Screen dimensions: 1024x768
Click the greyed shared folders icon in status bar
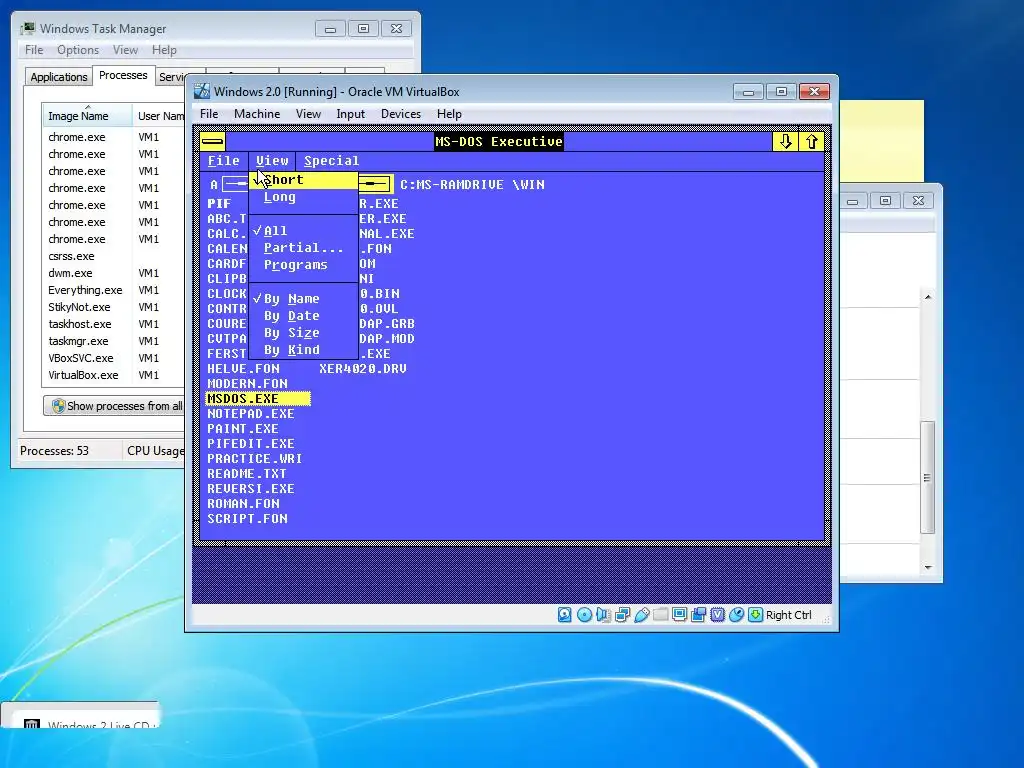pyautogui.click(x=660, y=615)
